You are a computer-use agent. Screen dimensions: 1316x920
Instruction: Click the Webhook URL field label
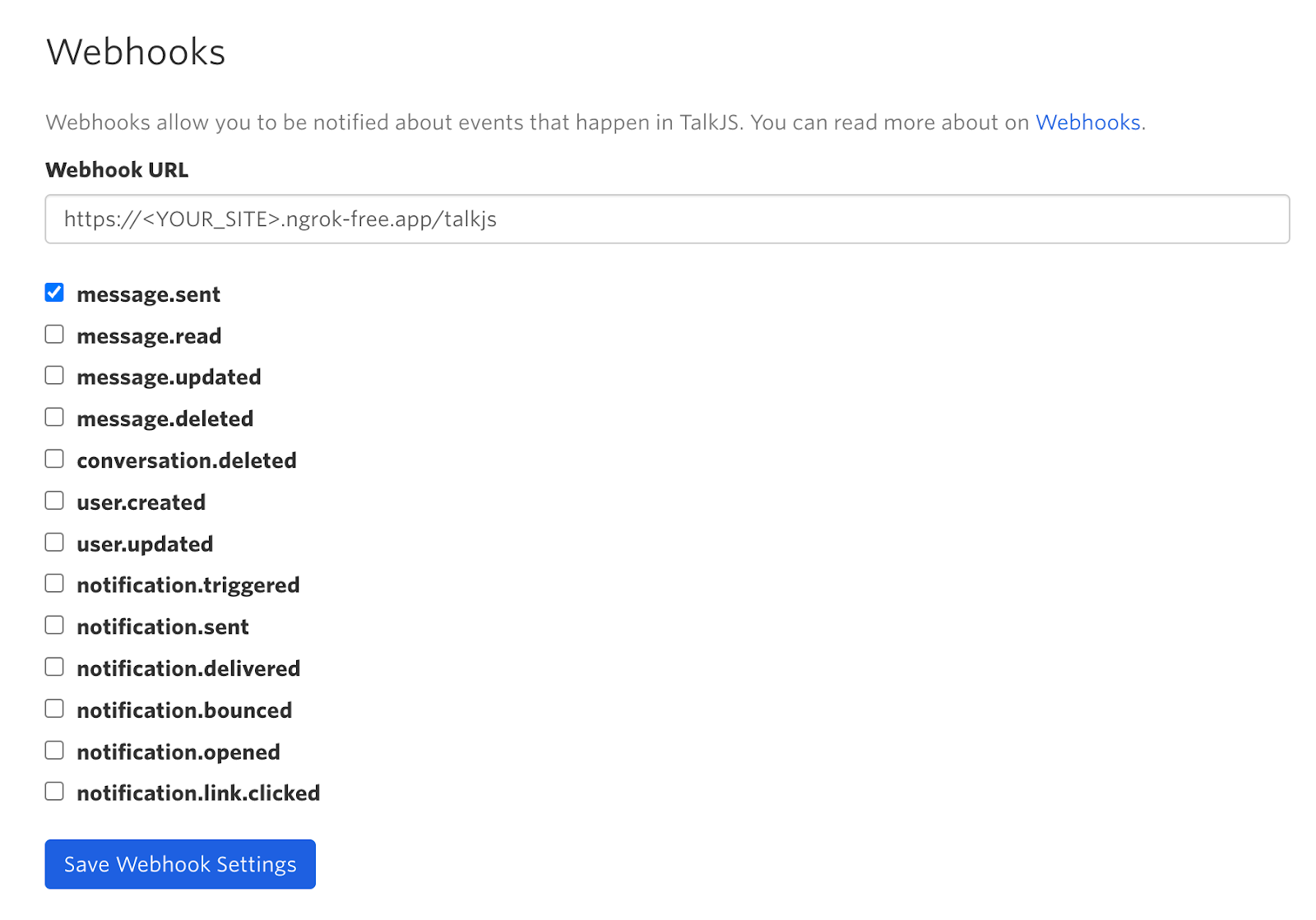click(x=117, y=169)
